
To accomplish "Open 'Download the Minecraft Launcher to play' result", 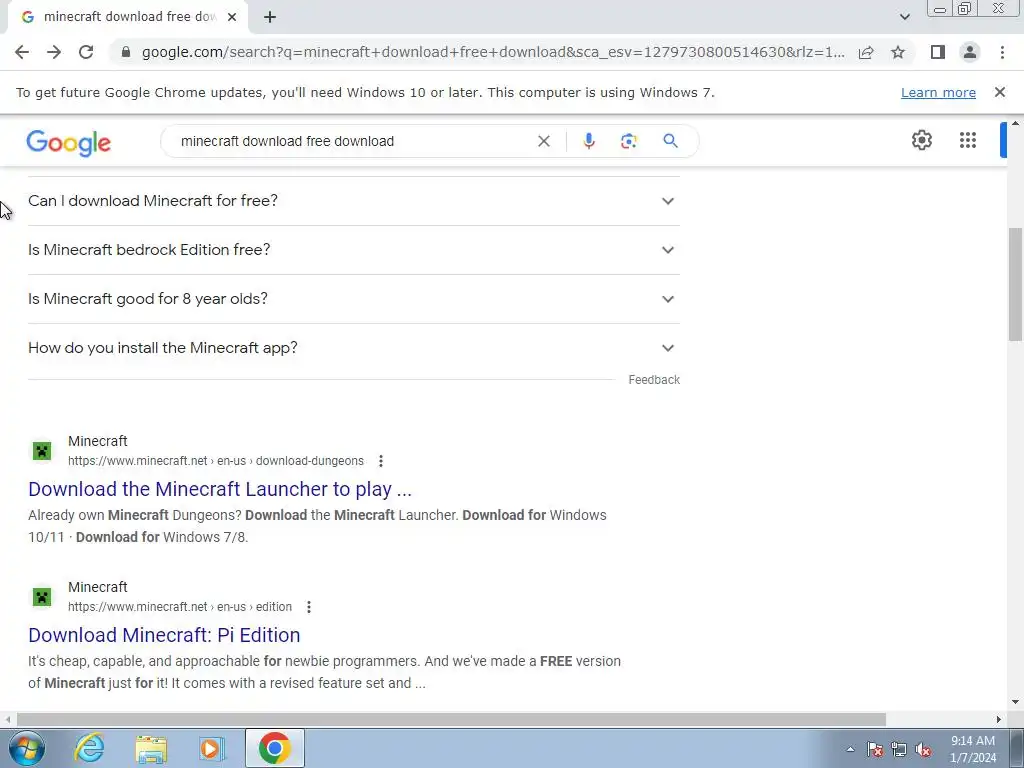I will pos(220,489).
